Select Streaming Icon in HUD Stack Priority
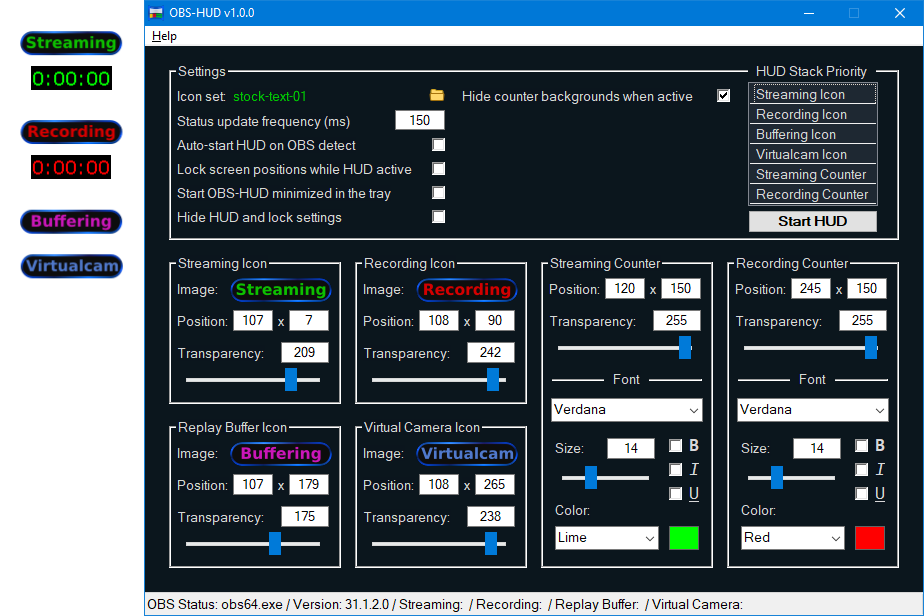Screen dimensions: 924x616 point(813,94)
